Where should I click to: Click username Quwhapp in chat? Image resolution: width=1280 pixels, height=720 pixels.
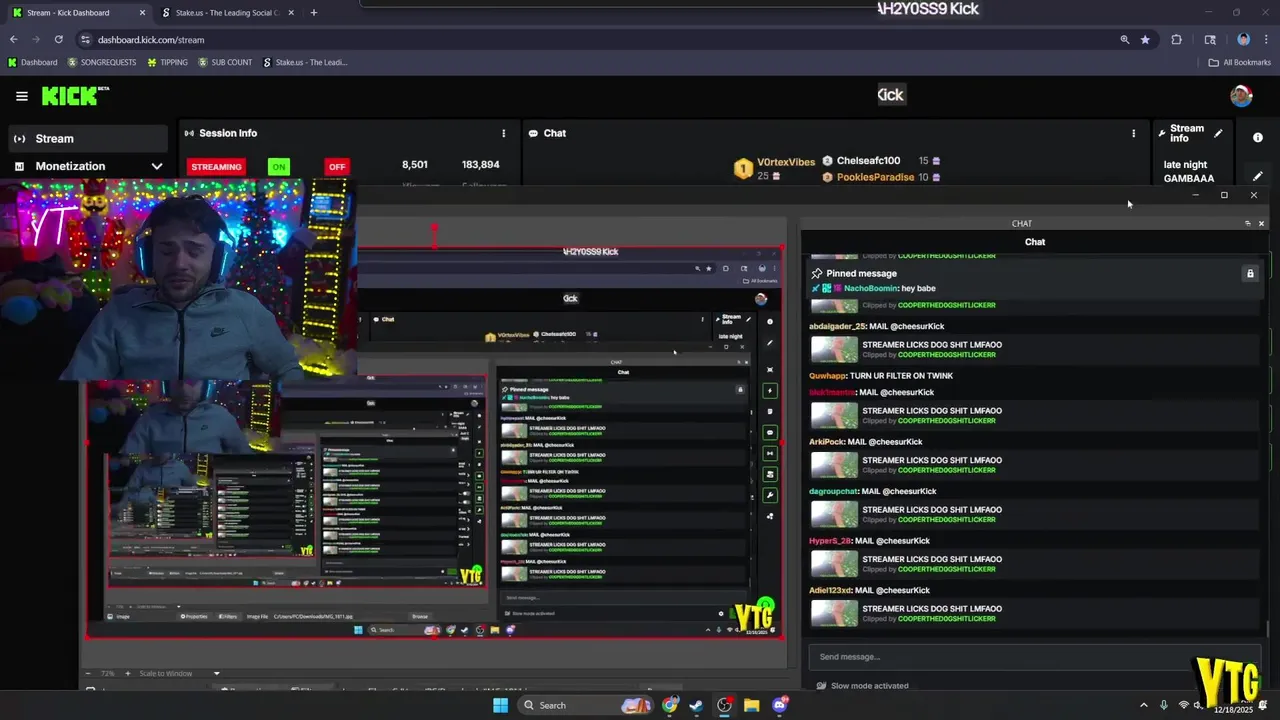(x=827, y=376)
